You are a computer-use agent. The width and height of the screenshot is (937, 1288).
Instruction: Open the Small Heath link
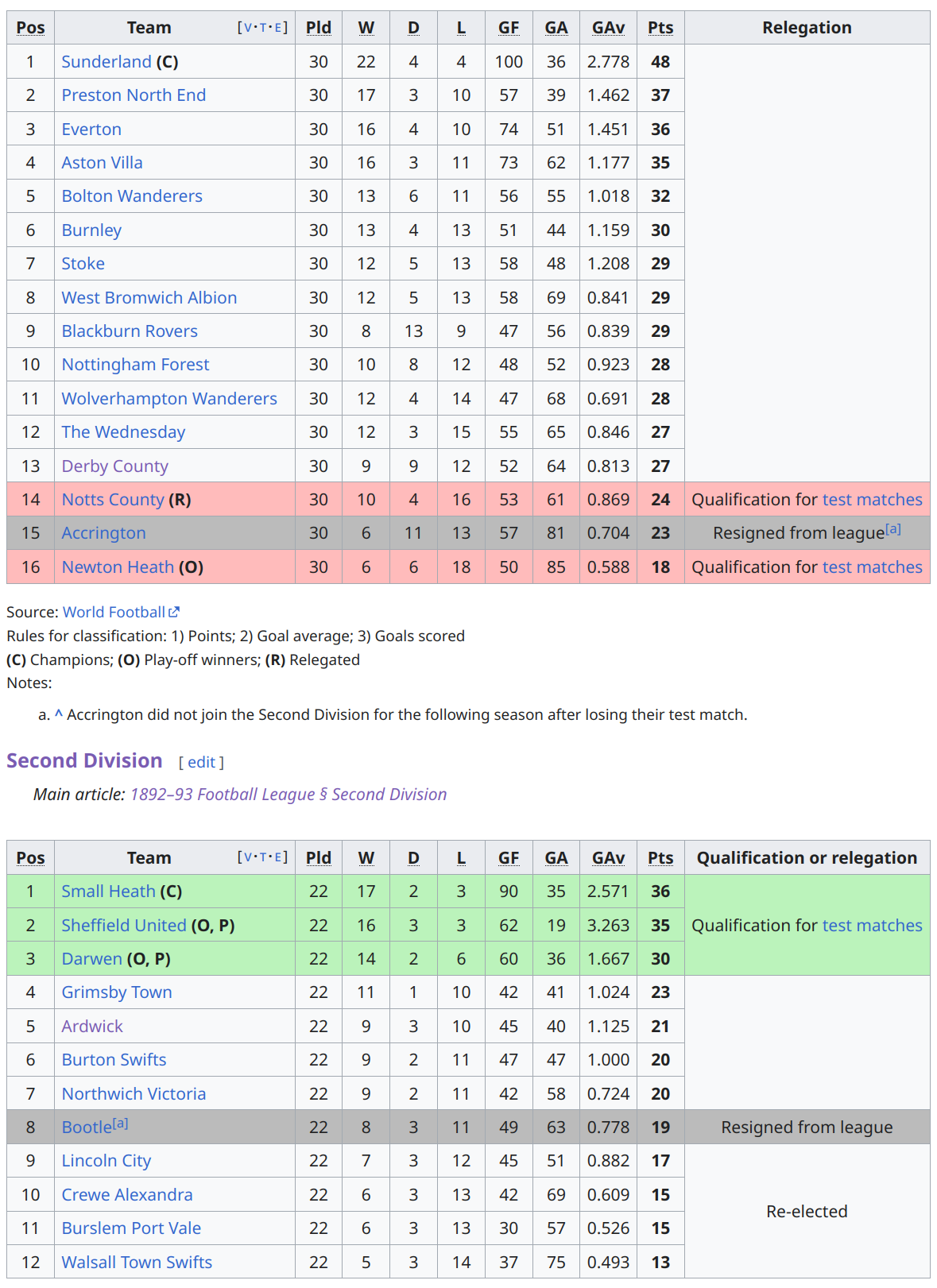tap(108, 892)
